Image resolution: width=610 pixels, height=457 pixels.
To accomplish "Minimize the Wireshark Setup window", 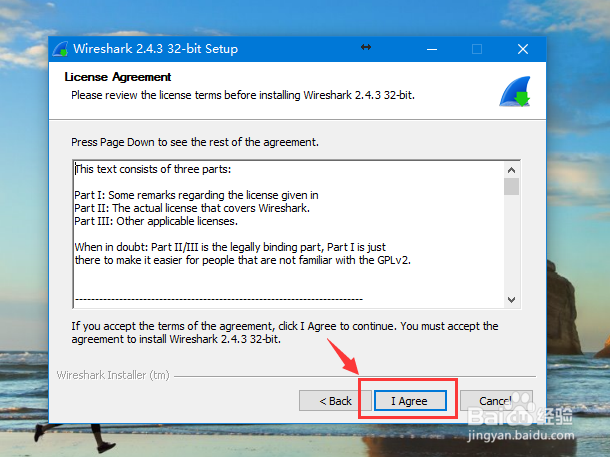I will [432, 49].
